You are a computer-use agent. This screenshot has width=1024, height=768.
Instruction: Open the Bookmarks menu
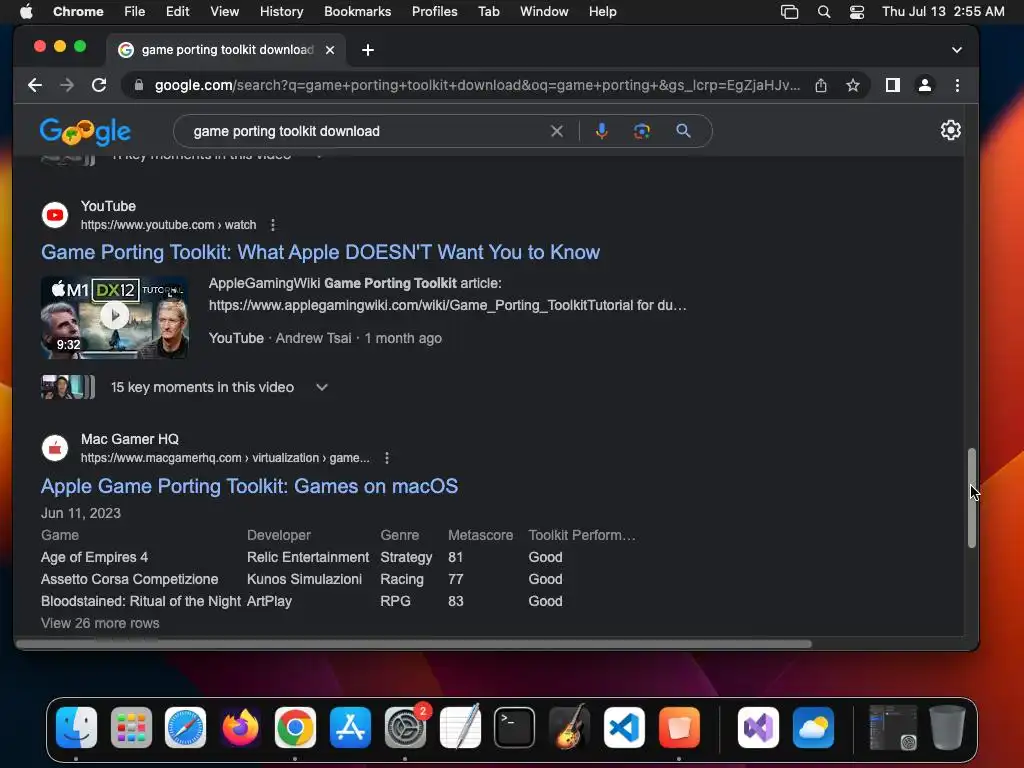(357, 12)
